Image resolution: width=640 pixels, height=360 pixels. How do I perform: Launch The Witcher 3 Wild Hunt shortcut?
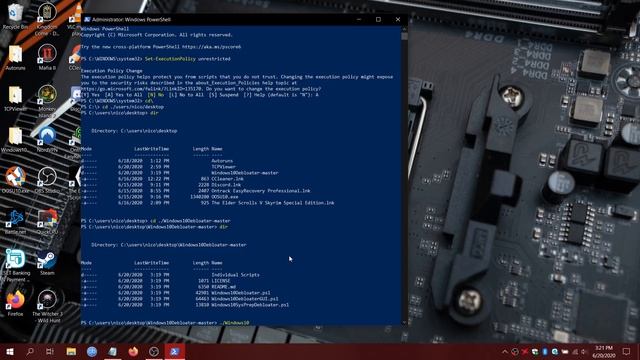[x=47, y=306]
